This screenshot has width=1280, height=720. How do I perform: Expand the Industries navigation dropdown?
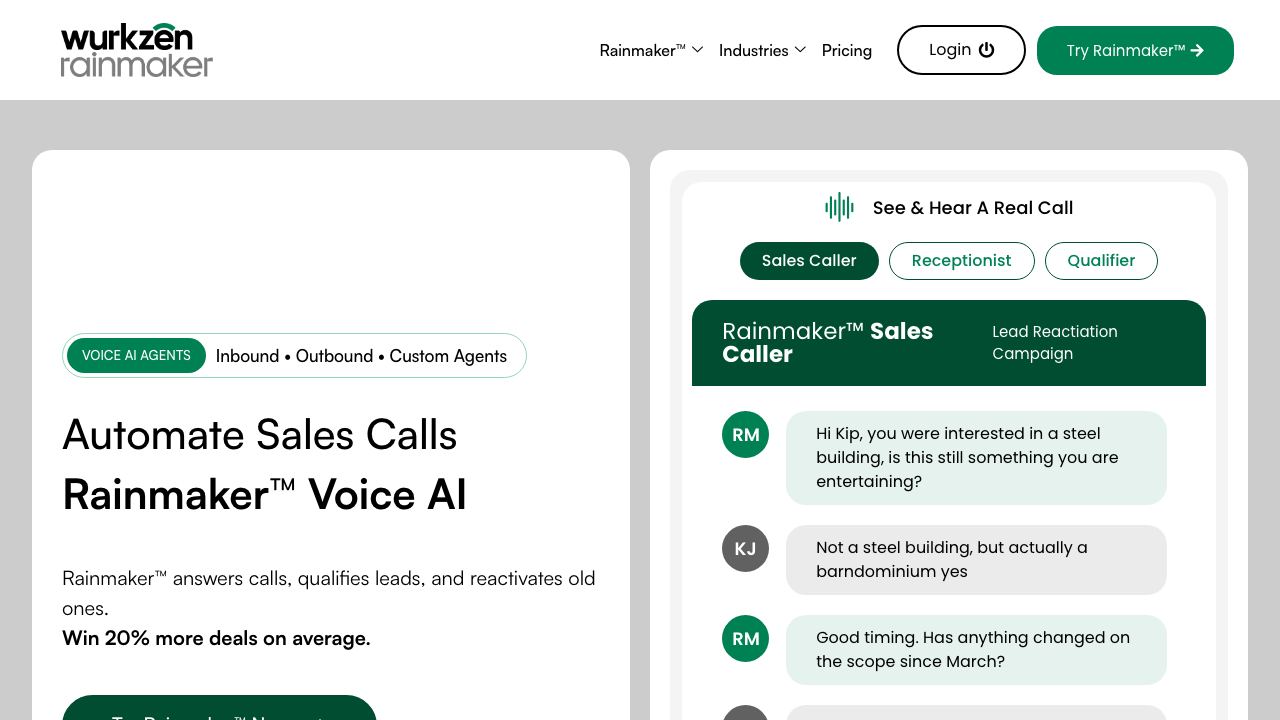coord(762,50)
